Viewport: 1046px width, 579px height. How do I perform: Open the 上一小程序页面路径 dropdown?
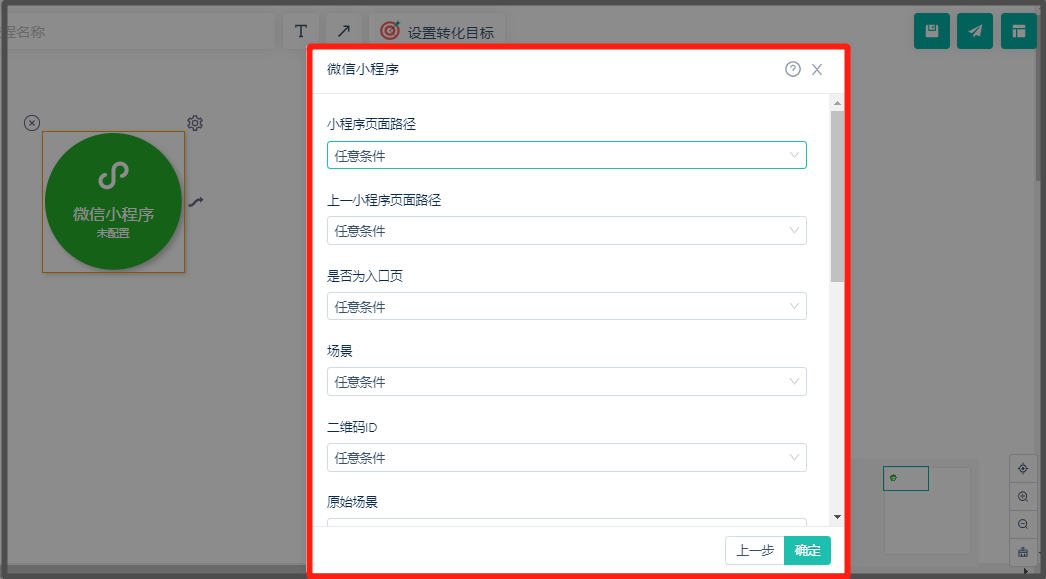coord(566,231)
